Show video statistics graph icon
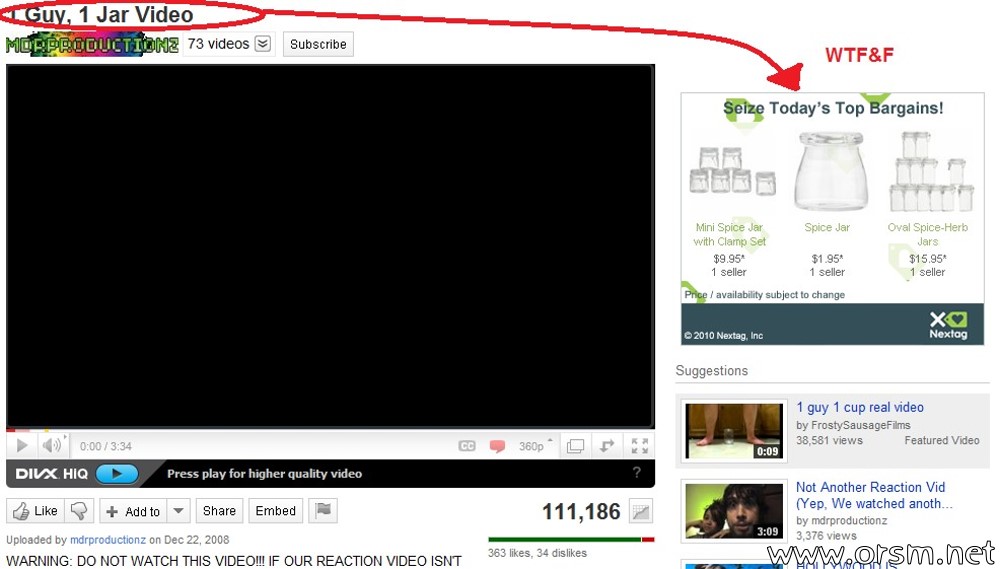 click(640, 512)
